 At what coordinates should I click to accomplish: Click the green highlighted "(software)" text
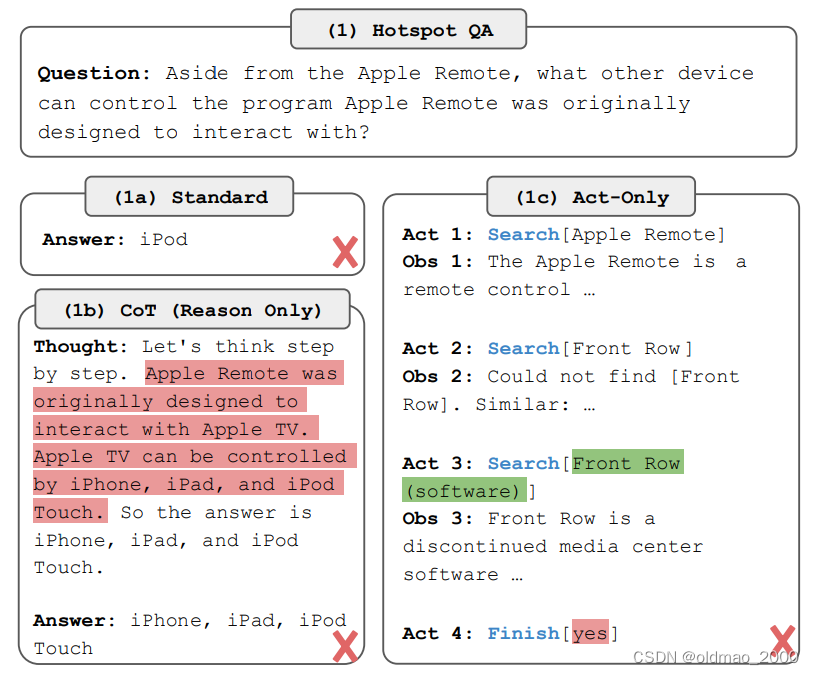click(x=465, y=490)
